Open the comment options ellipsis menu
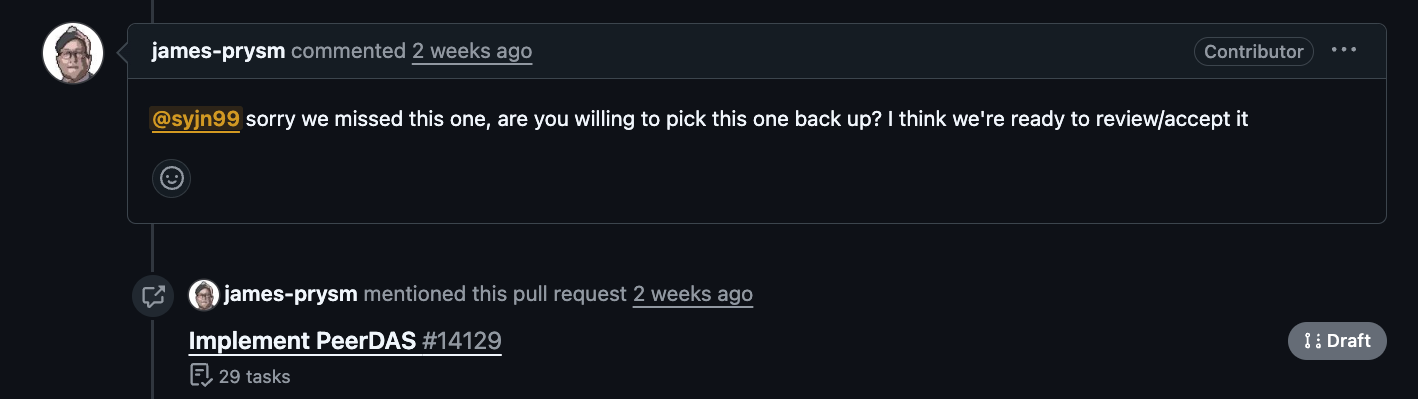The image size is (1418, 399). [1344, 50]
